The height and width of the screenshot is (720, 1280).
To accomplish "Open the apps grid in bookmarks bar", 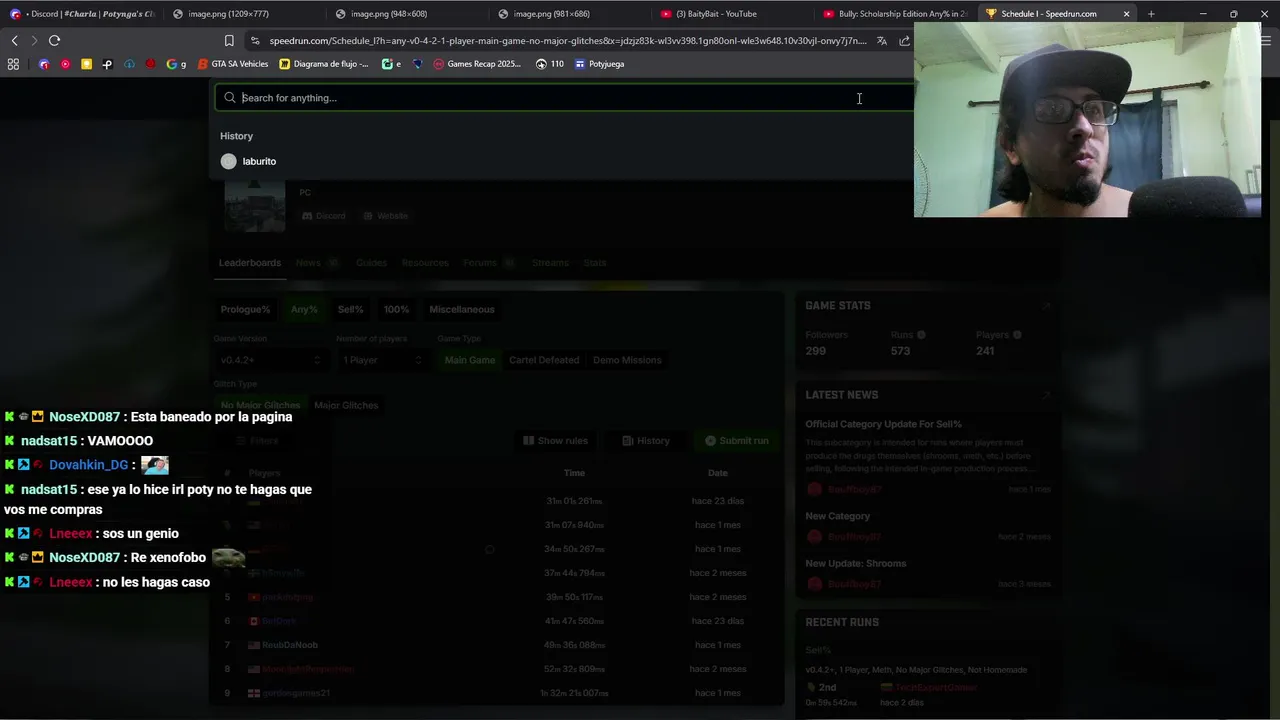I will click(x=13, y=64).
